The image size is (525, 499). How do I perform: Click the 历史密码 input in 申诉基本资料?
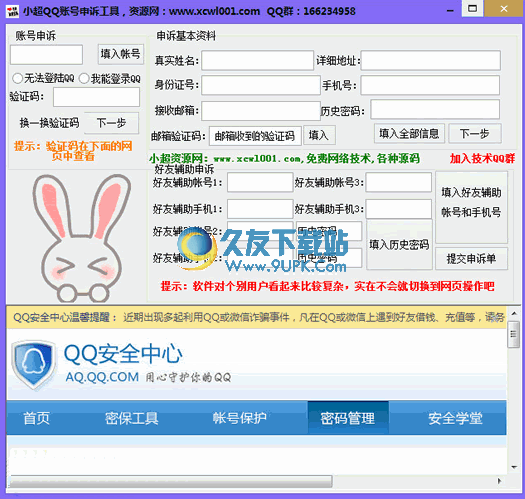click(435, 109)
